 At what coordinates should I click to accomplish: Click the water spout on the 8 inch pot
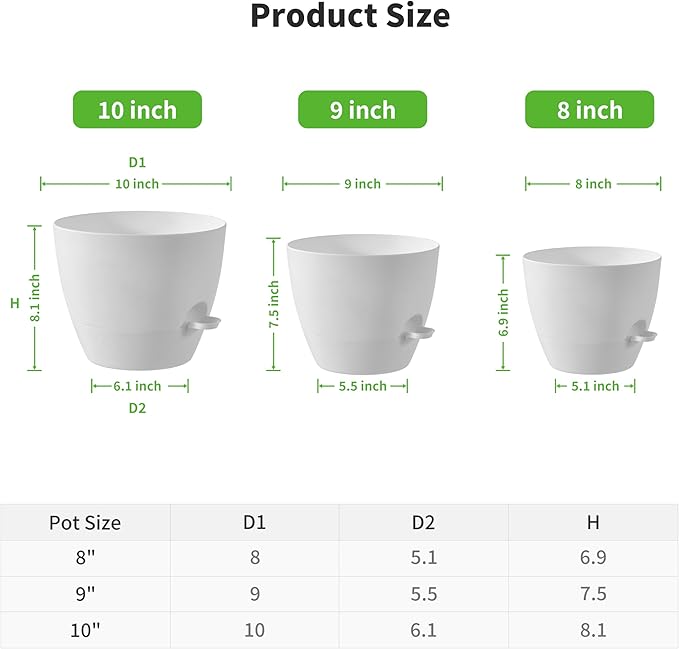pyautogui.click(x=642, y=337)
